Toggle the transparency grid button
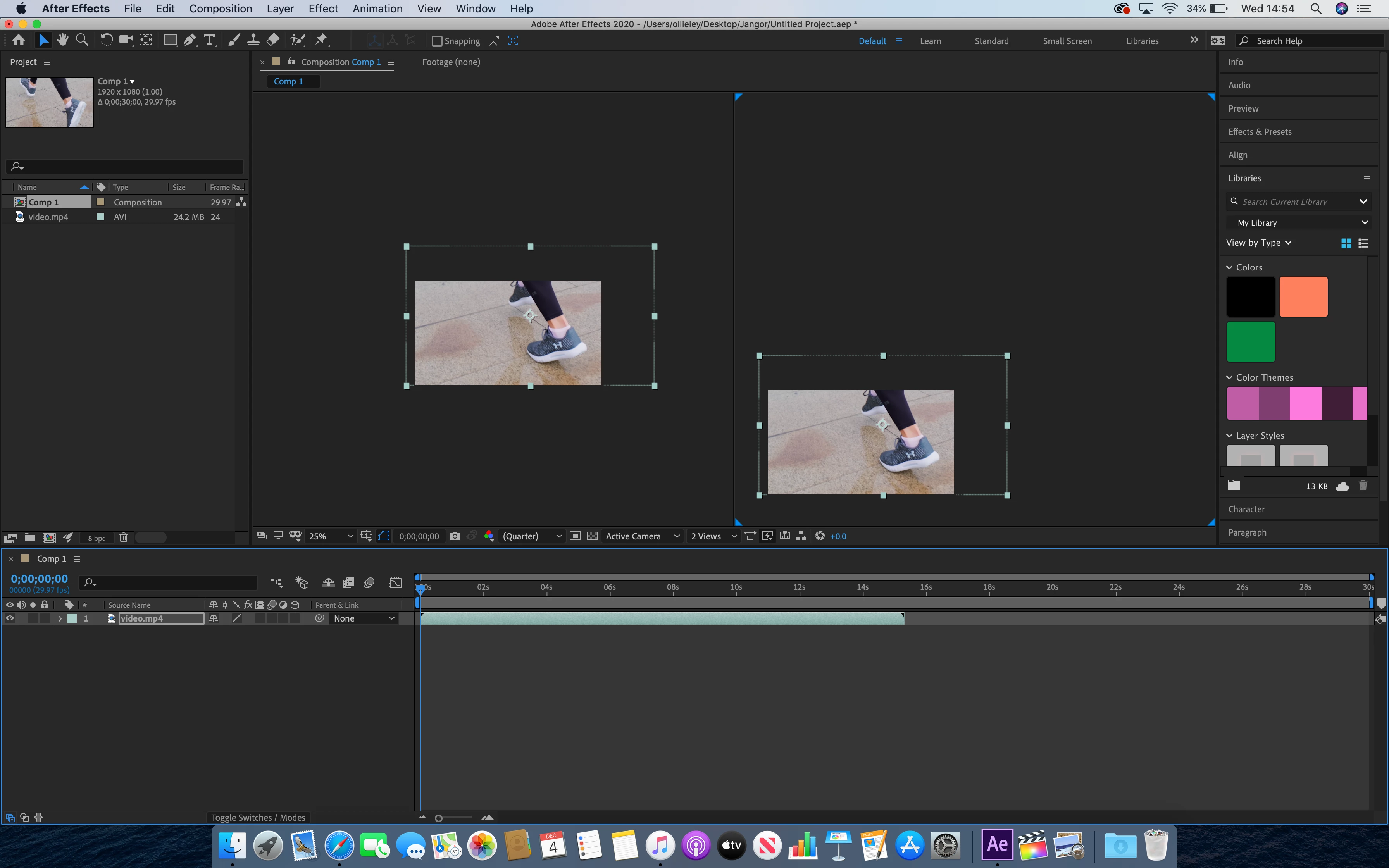 [592, 536]
